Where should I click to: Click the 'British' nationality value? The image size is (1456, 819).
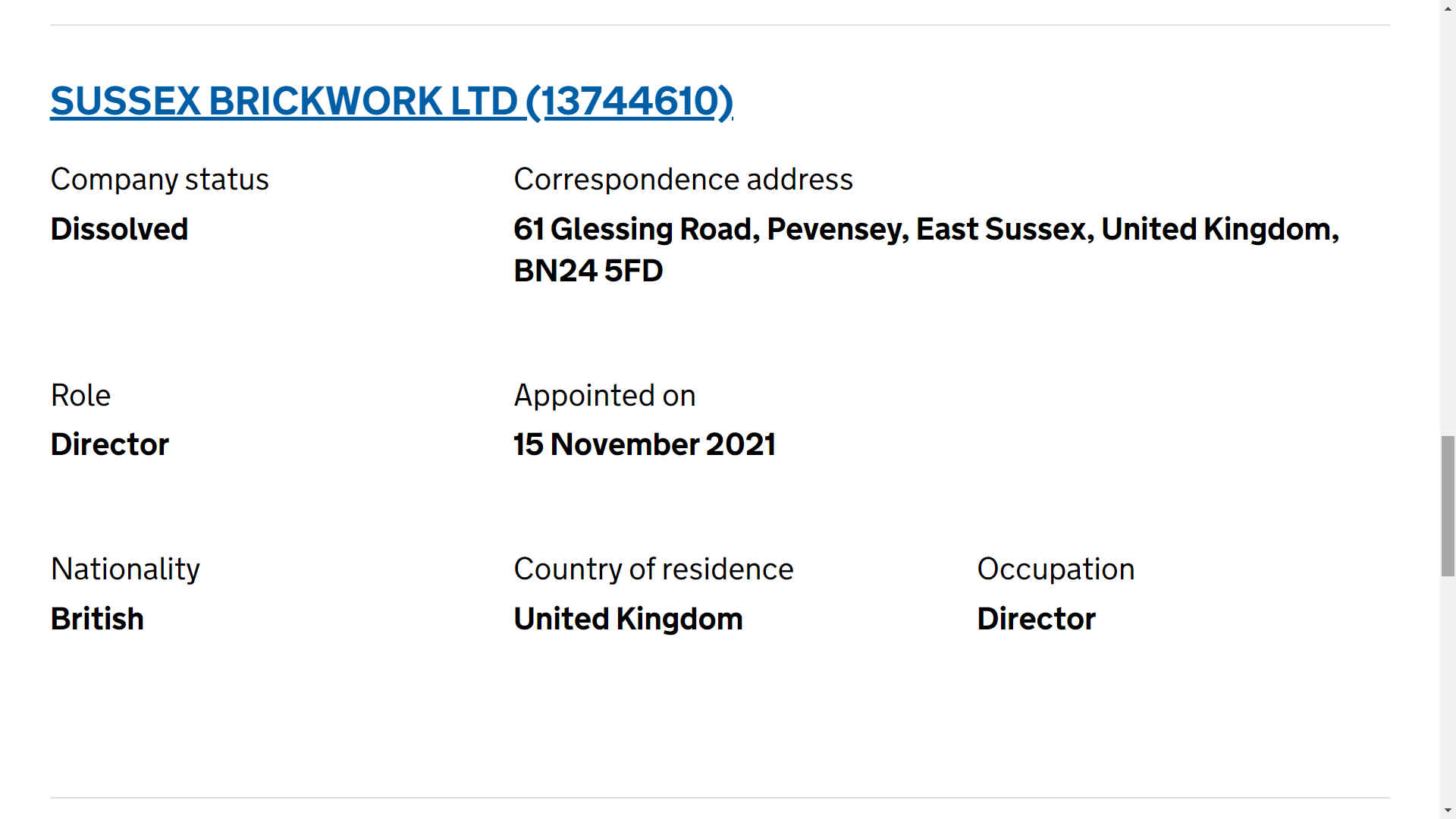(x=97, y=619)
